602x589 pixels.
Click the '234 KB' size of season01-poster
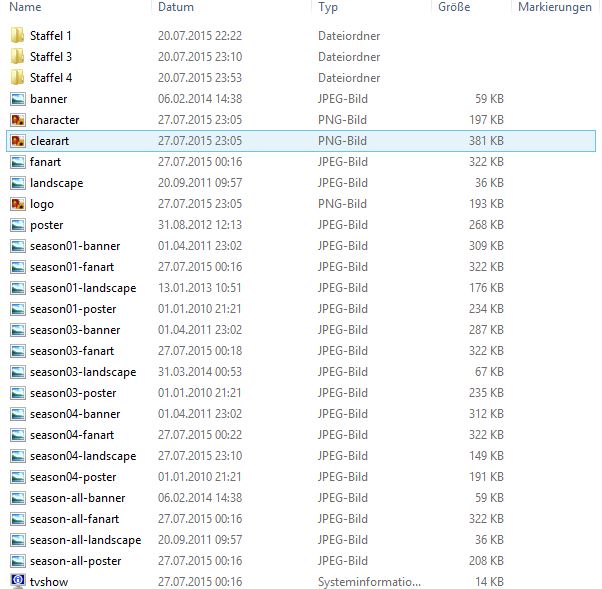coord(486,309)
